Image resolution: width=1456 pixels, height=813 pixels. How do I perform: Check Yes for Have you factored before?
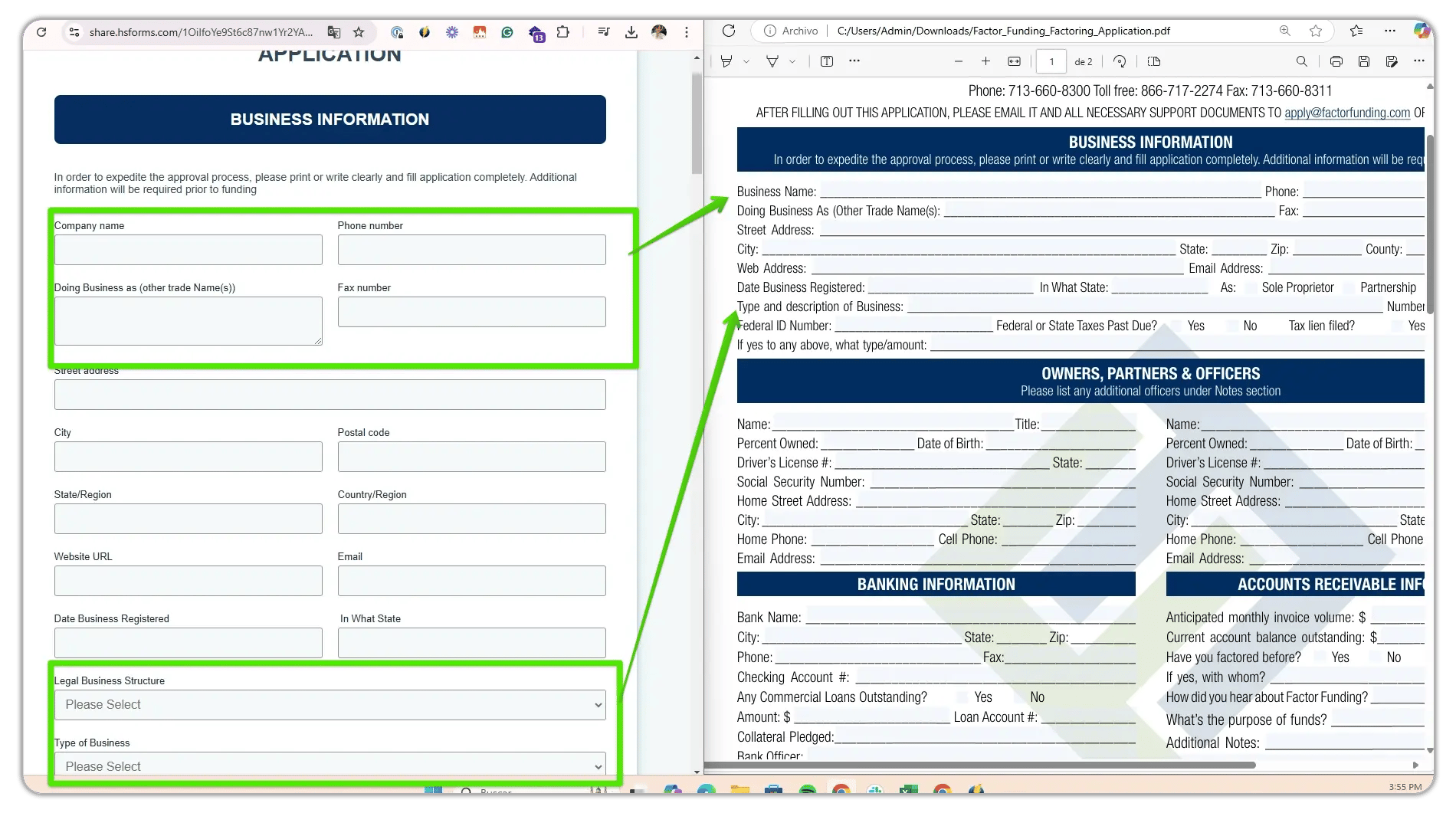(1320, 657)
